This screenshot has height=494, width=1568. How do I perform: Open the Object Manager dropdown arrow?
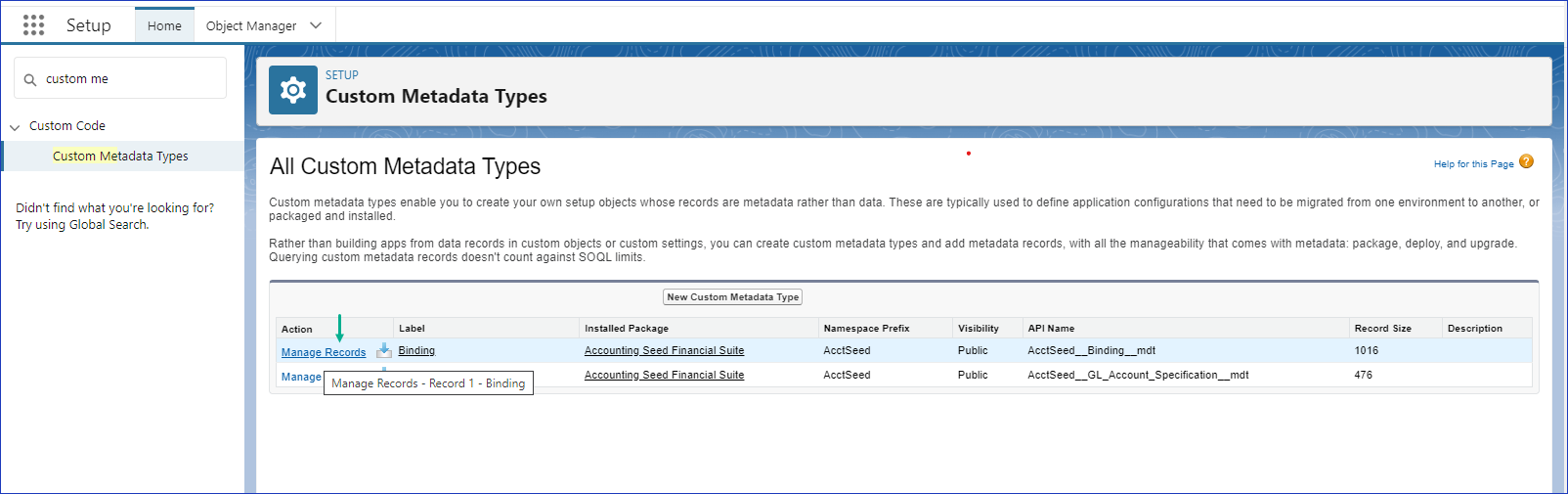point(316,25)
